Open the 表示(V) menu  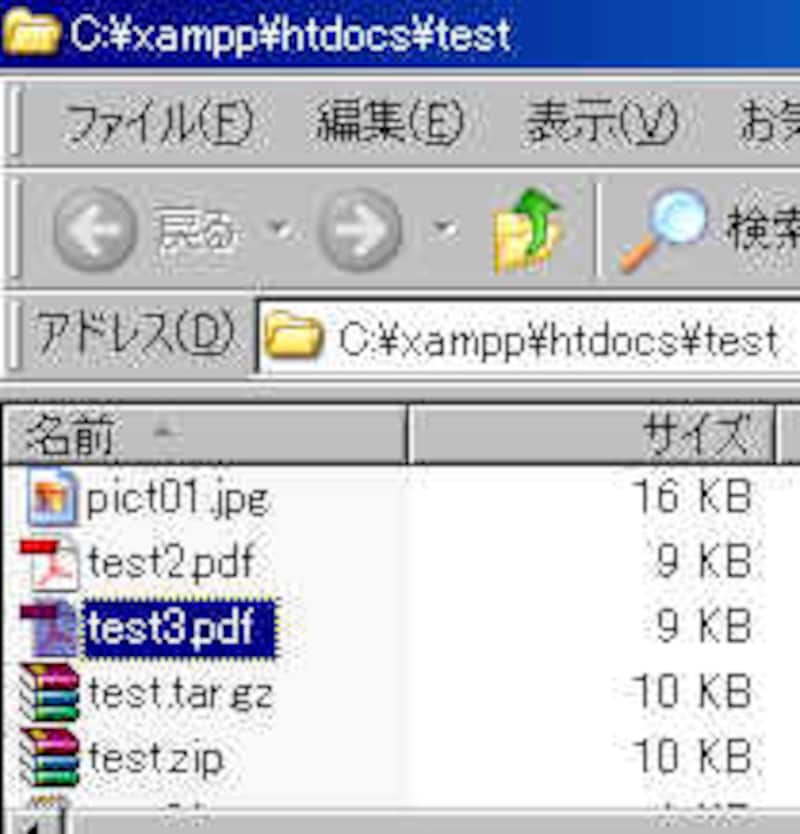point(602,122)
